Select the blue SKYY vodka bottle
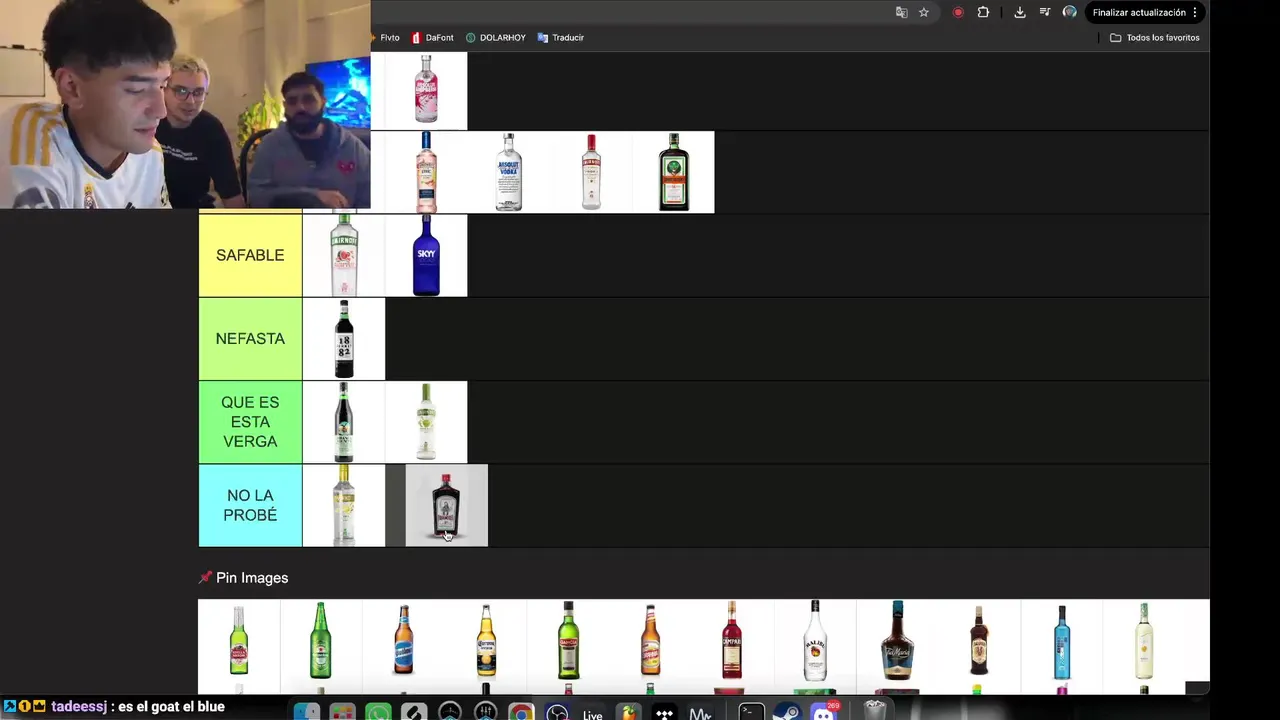This screenshot has width=1280, height=720. [426, 255]
